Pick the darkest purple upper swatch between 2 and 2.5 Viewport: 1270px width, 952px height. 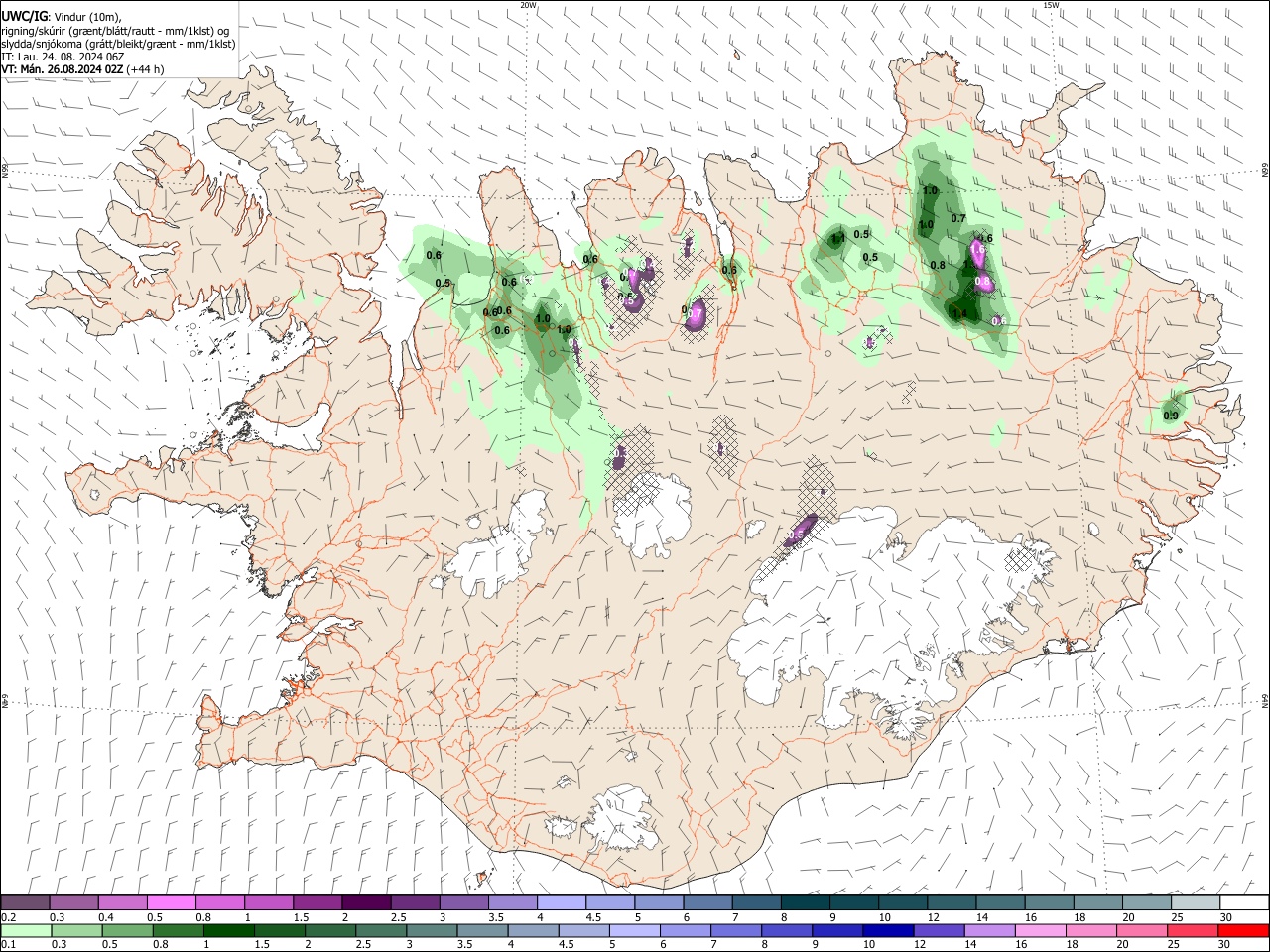click(x=366, y=902)
